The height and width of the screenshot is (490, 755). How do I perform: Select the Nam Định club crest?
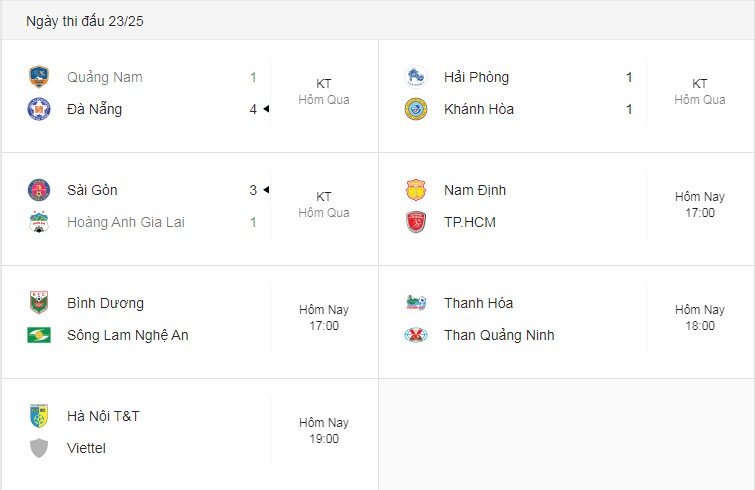[416, 190]
